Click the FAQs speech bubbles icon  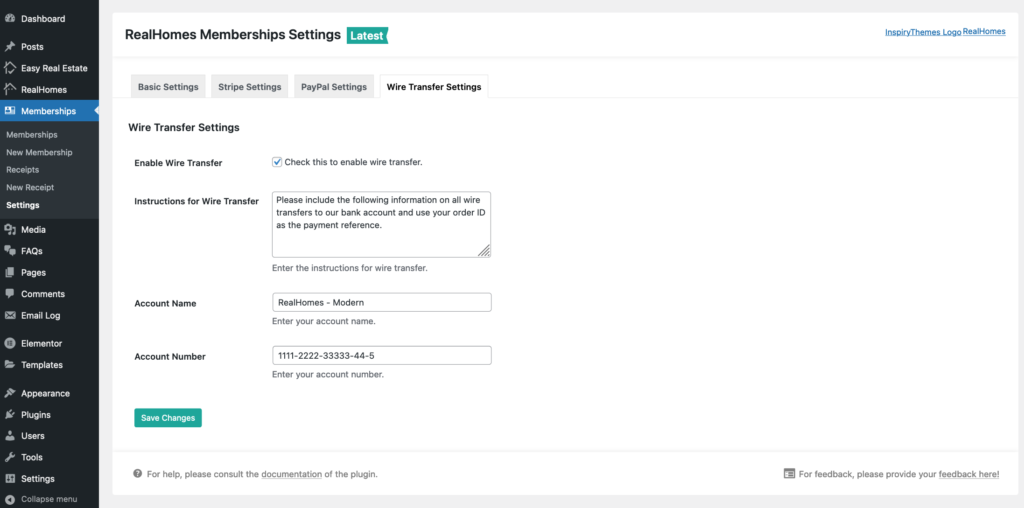click(x=10, y=251)
